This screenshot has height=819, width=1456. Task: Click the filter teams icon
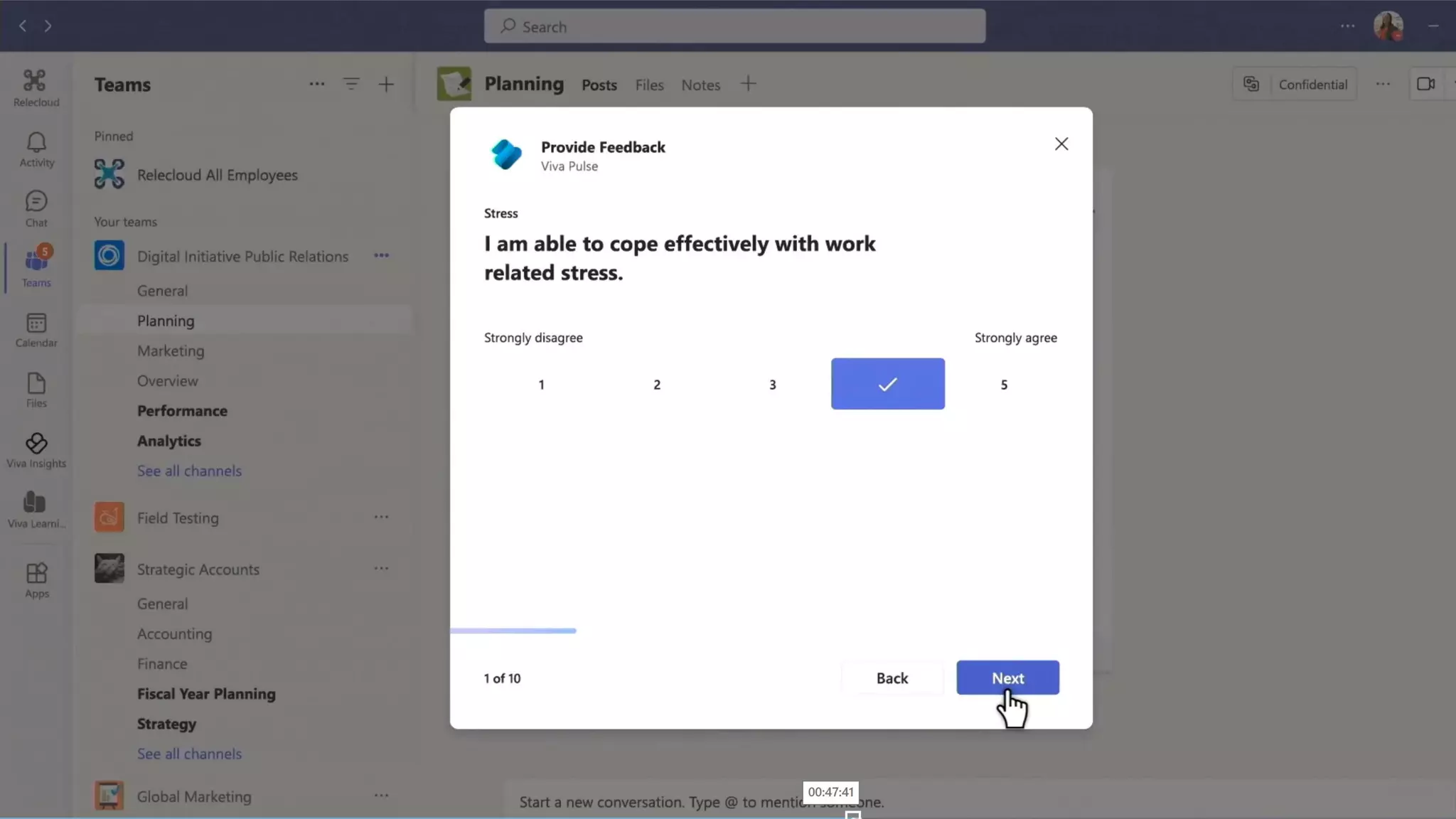click(x=351, y=84)
